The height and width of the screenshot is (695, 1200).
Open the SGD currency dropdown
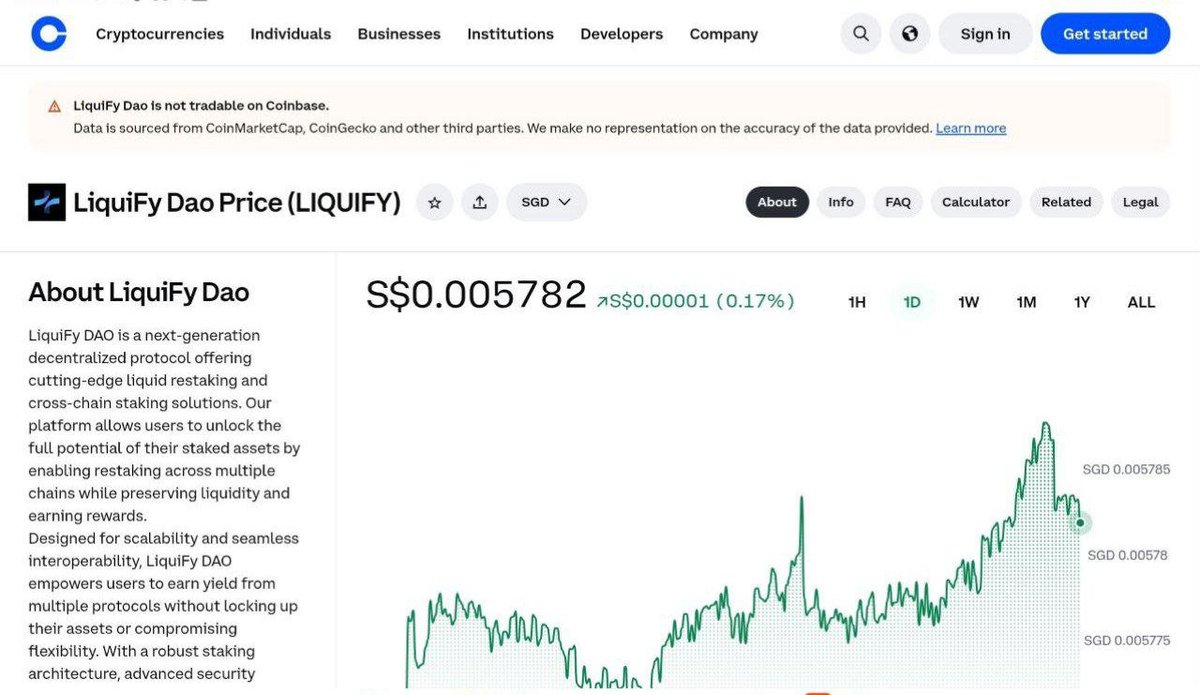click(546, 202)
